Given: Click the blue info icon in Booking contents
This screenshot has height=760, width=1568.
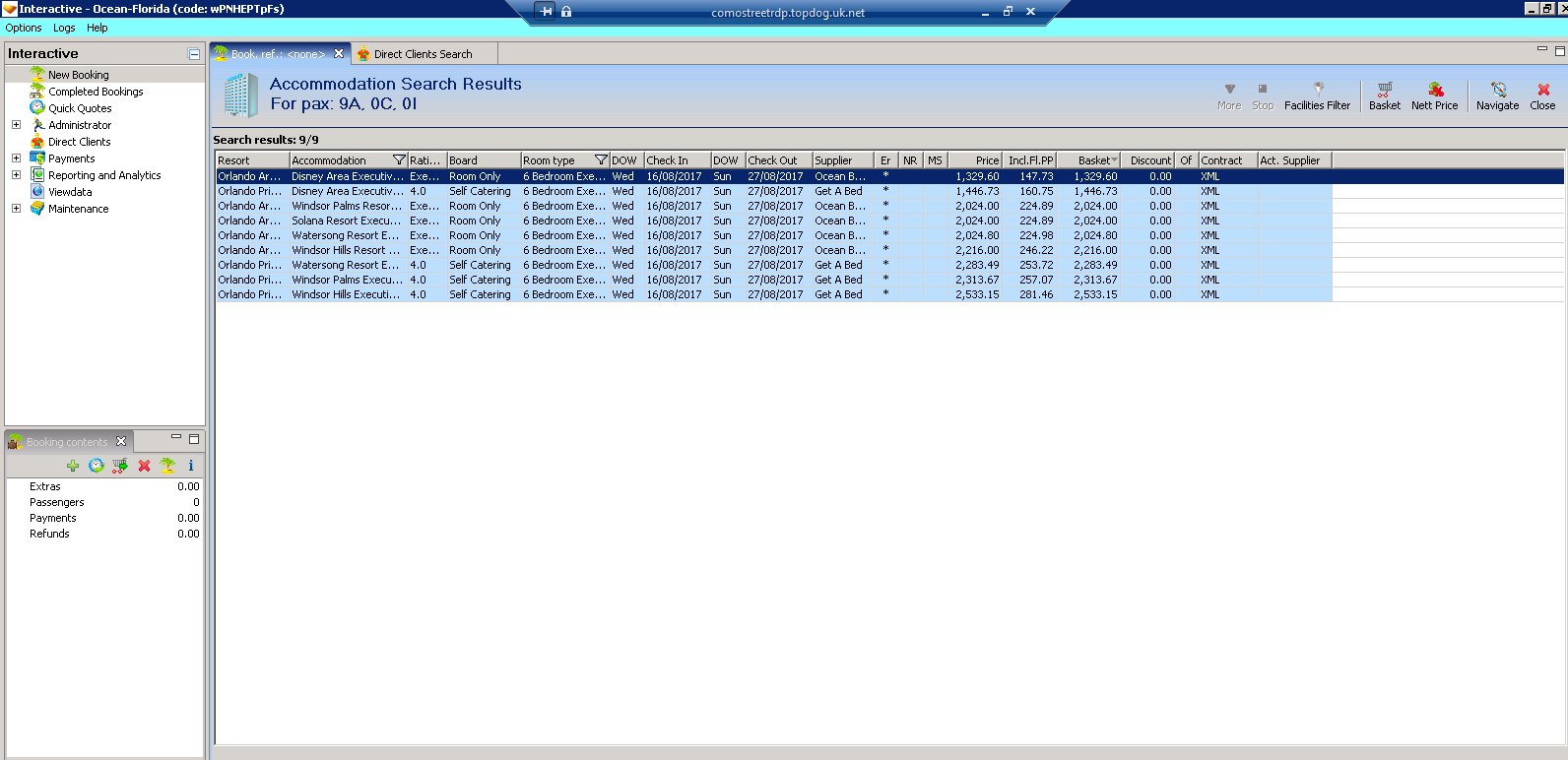Looking at the screenshot, I should coord(191,466).
